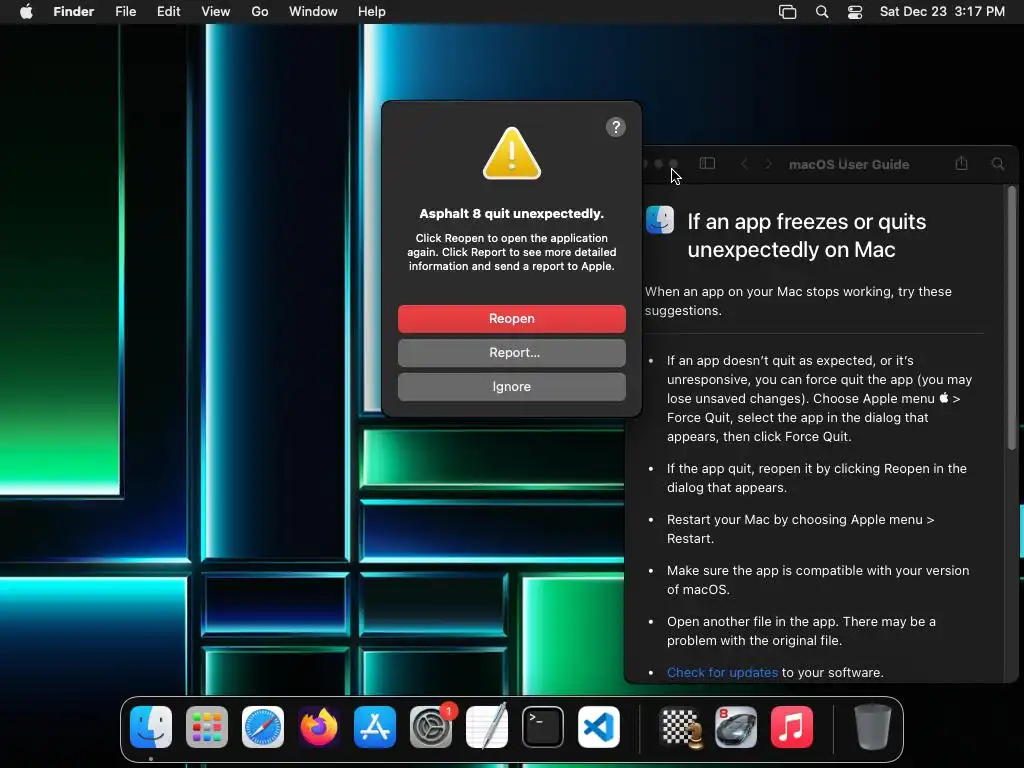Open the Finder menu
1024x768 pixels.
[x=74, y=12]
